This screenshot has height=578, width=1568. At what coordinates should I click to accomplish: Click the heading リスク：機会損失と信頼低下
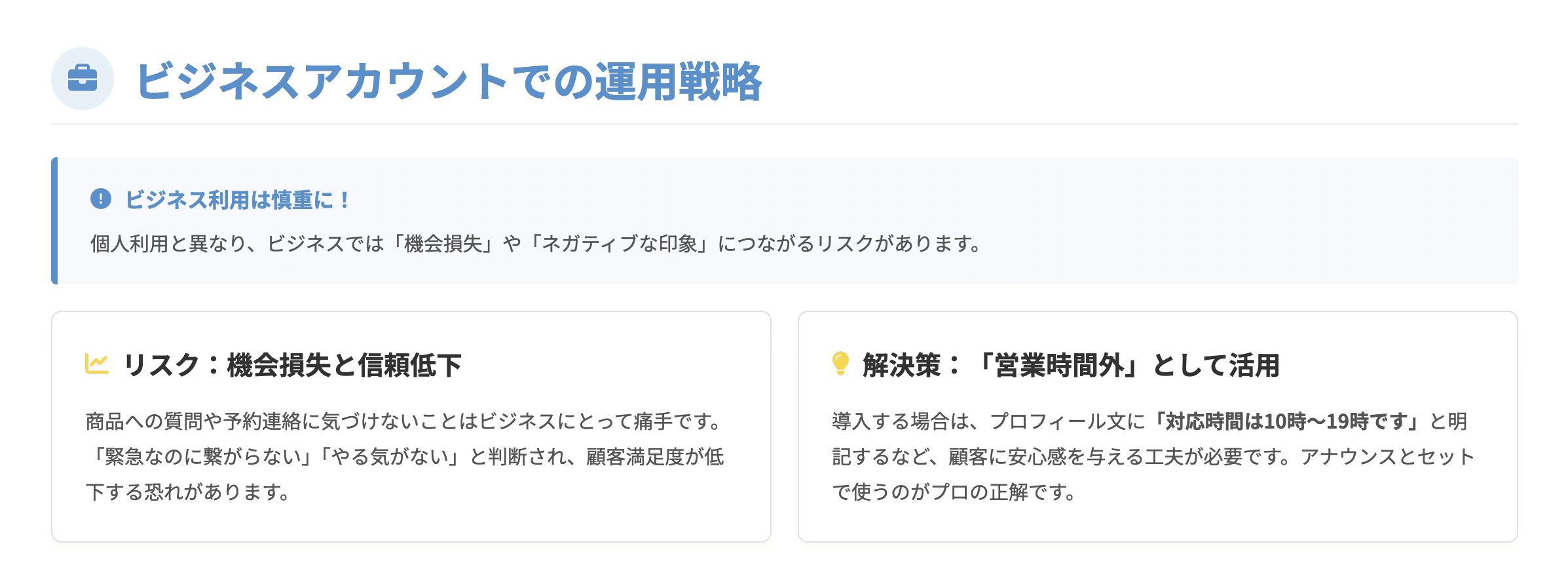point(292,365)
